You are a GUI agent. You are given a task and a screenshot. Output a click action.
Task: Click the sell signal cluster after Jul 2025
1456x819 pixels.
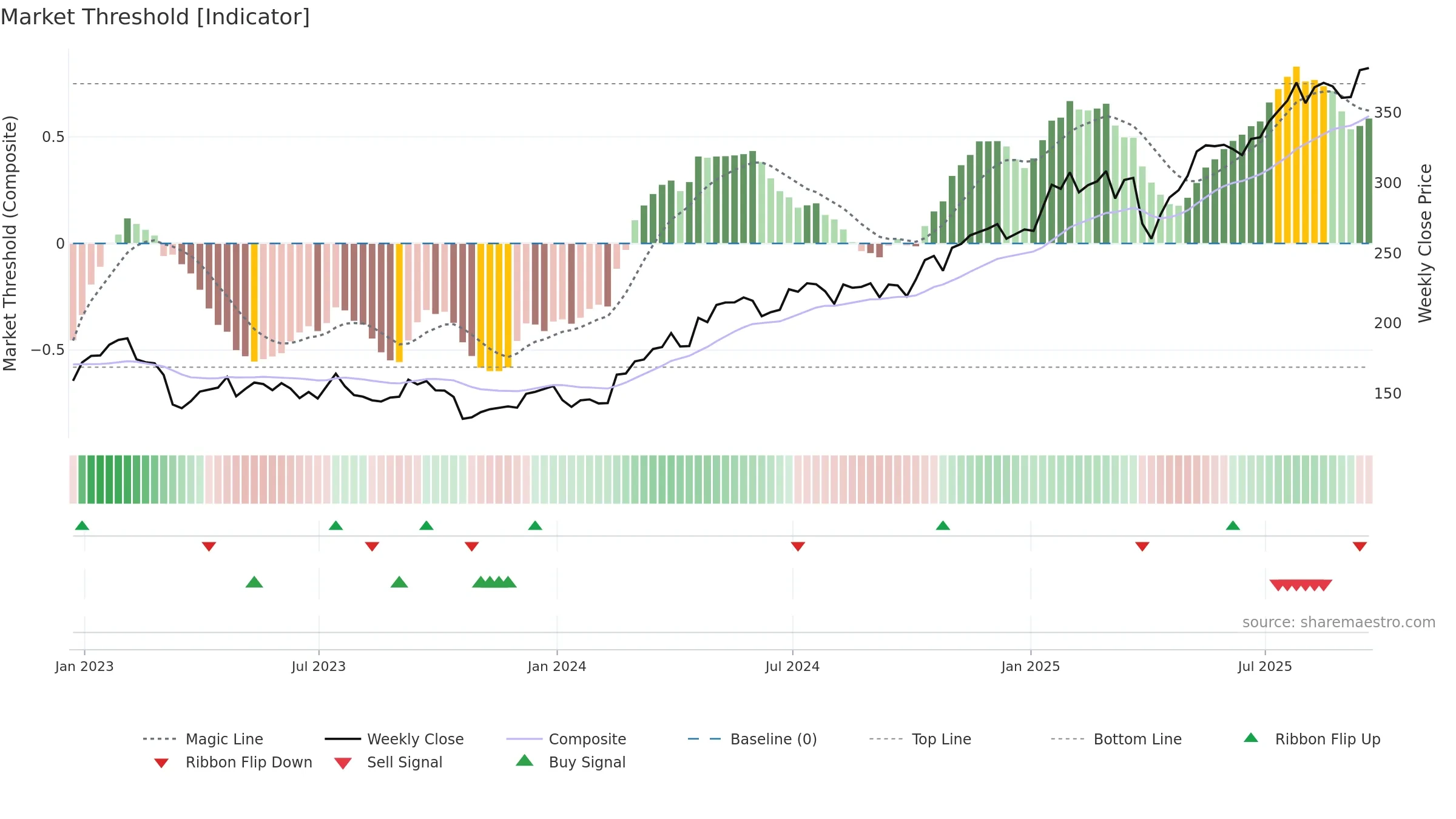(1301, 585)
